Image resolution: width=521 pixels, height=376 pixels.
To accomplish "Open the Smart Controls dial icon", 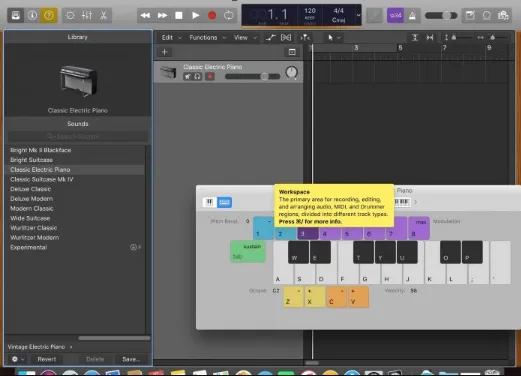I will [70, 15].
